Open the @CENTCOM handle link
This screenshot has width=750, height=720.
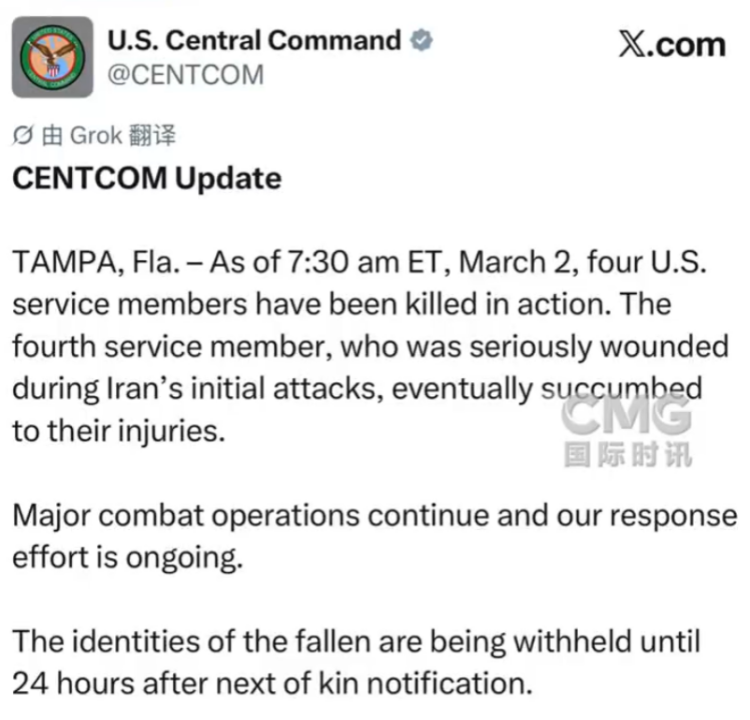[x=185, y=75]
